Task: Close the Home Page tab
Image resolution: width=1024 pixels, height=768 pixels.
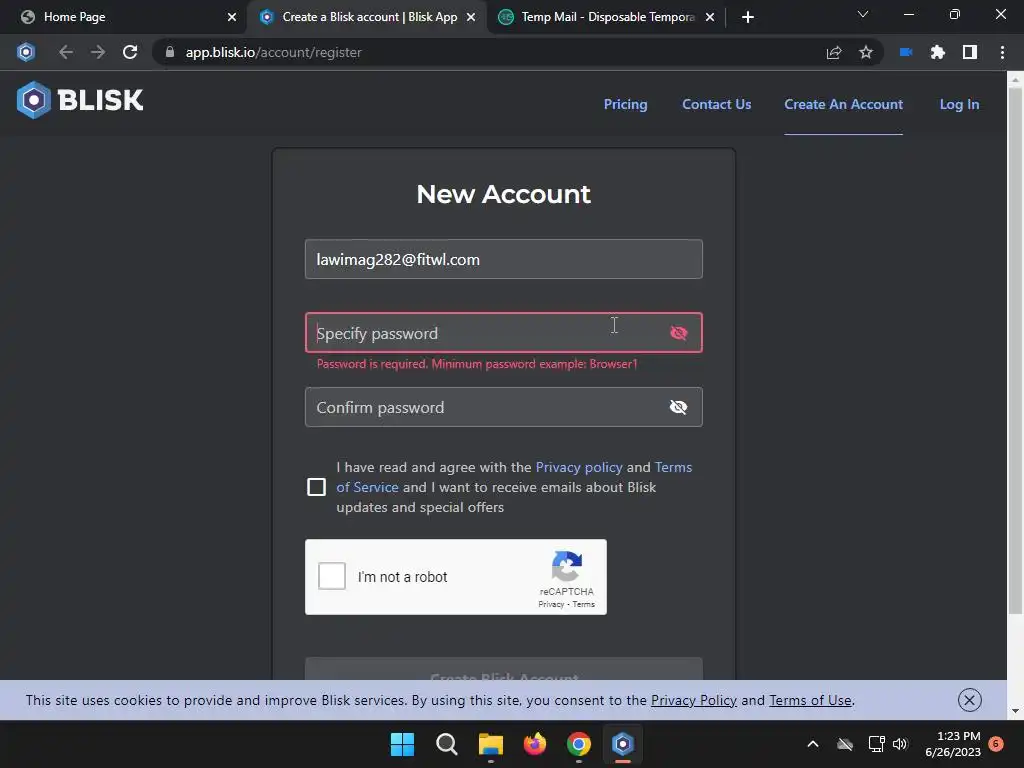Action: coord(232,17)
